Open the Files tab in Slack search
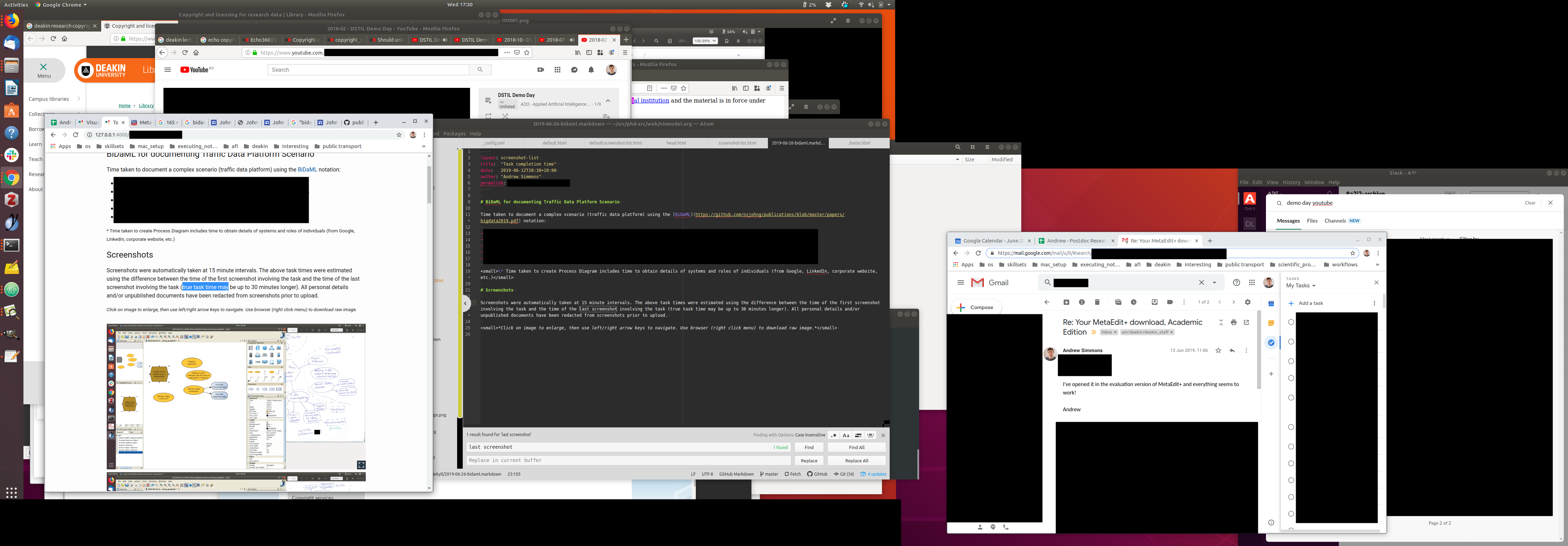 tap(1312, 221)
